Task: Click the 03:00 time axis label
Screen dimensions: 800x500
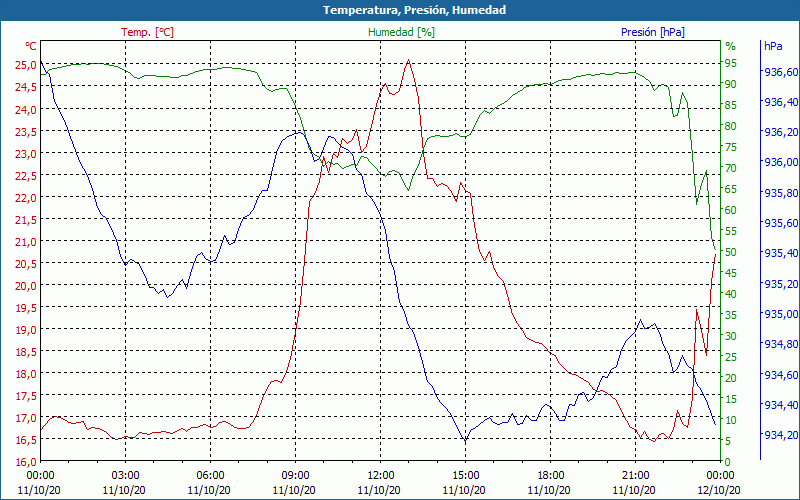Action: [x=125, y=476]
